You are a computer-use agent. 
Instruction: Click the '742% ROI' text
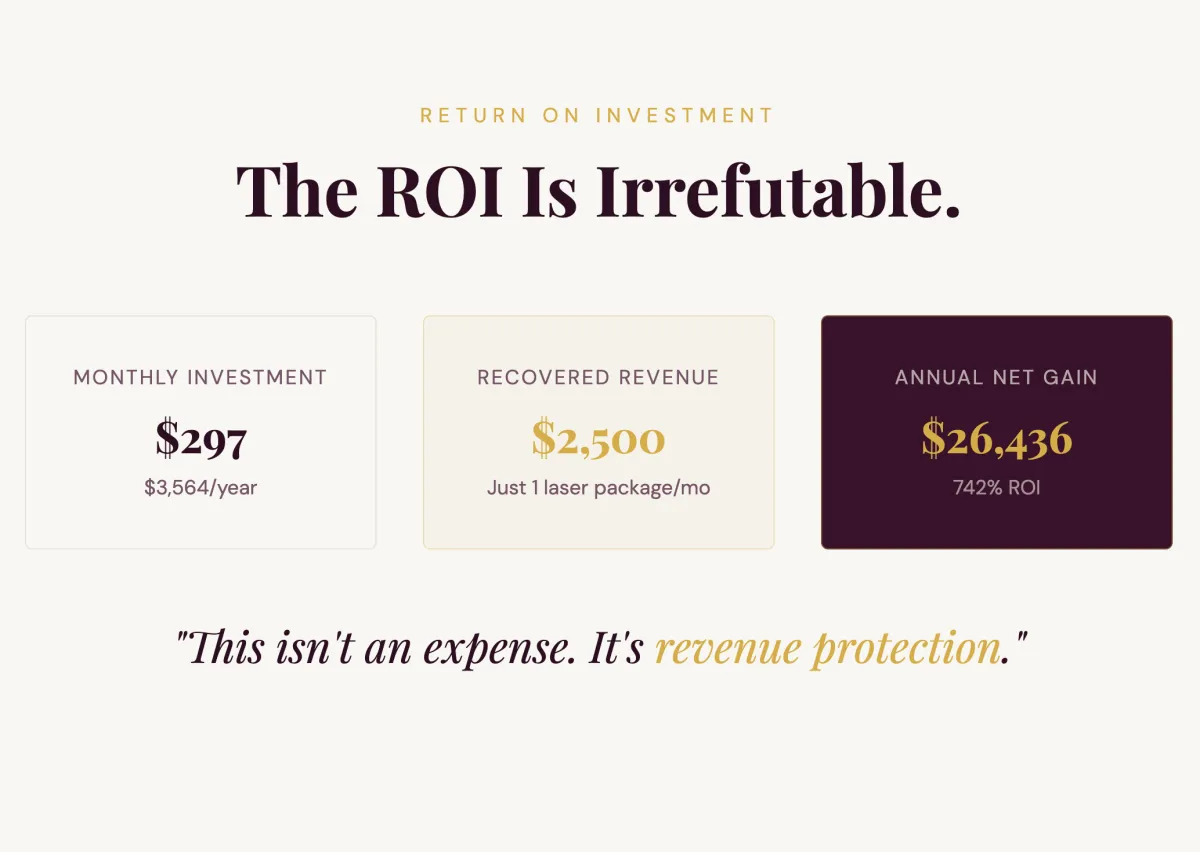tap(996, 488)
